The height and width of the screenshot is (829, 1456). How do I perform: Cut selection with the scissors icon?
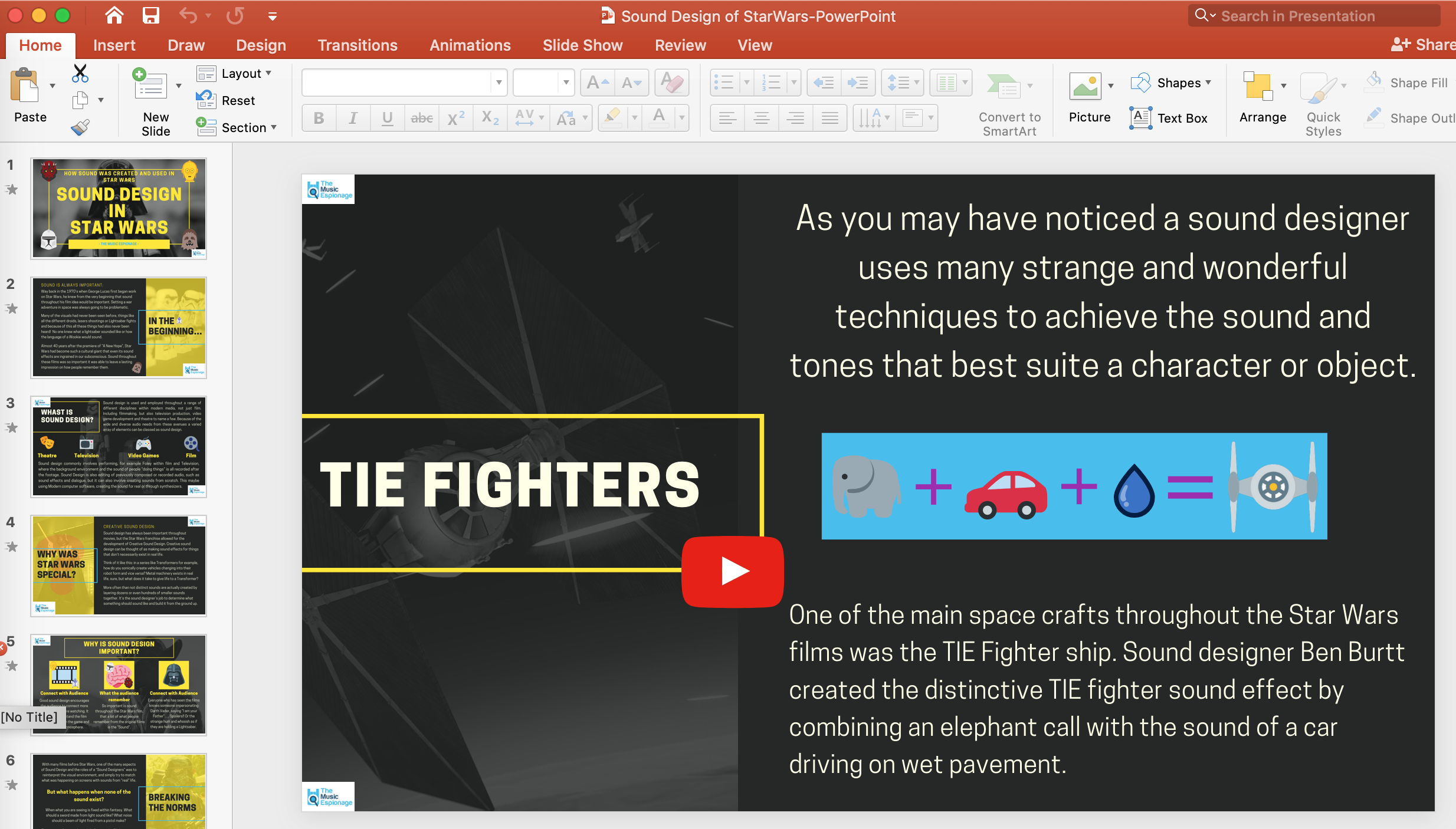tap(80, 73)
